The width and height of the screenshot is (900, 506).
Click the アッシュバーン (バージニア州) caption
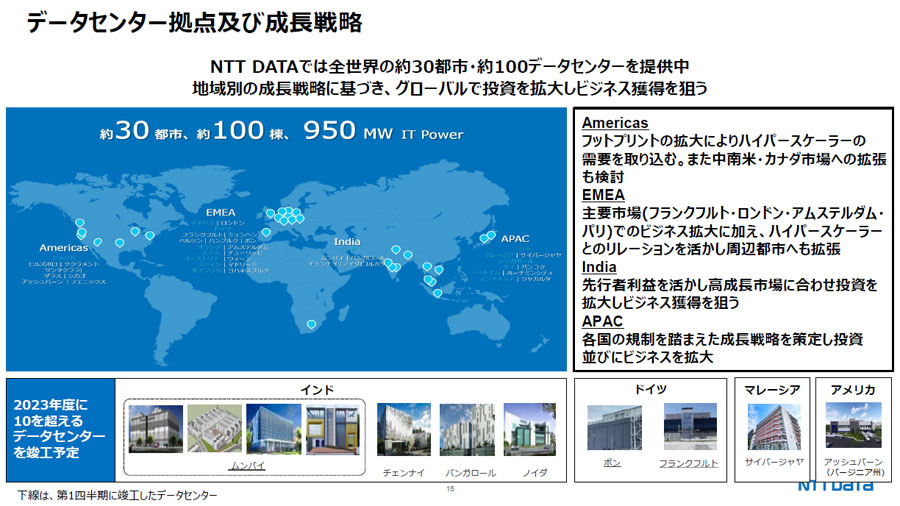pos(853,467)
